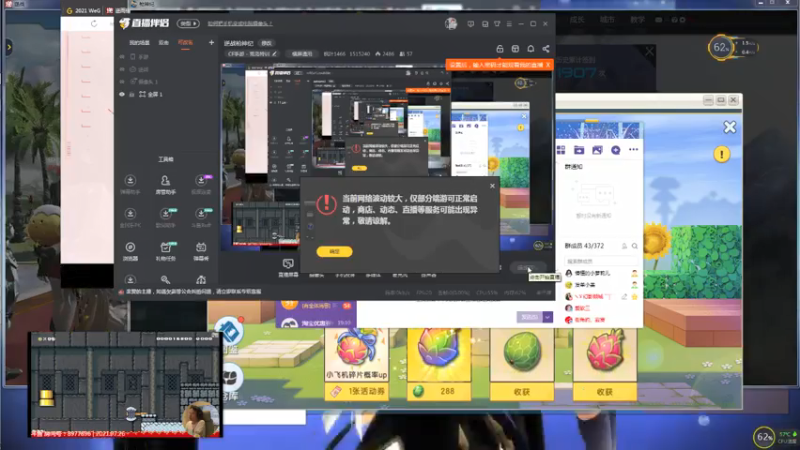This screenshot has height=450, width=800.
Task: Click the 62% performance gauge at top right
Action: 720,48
